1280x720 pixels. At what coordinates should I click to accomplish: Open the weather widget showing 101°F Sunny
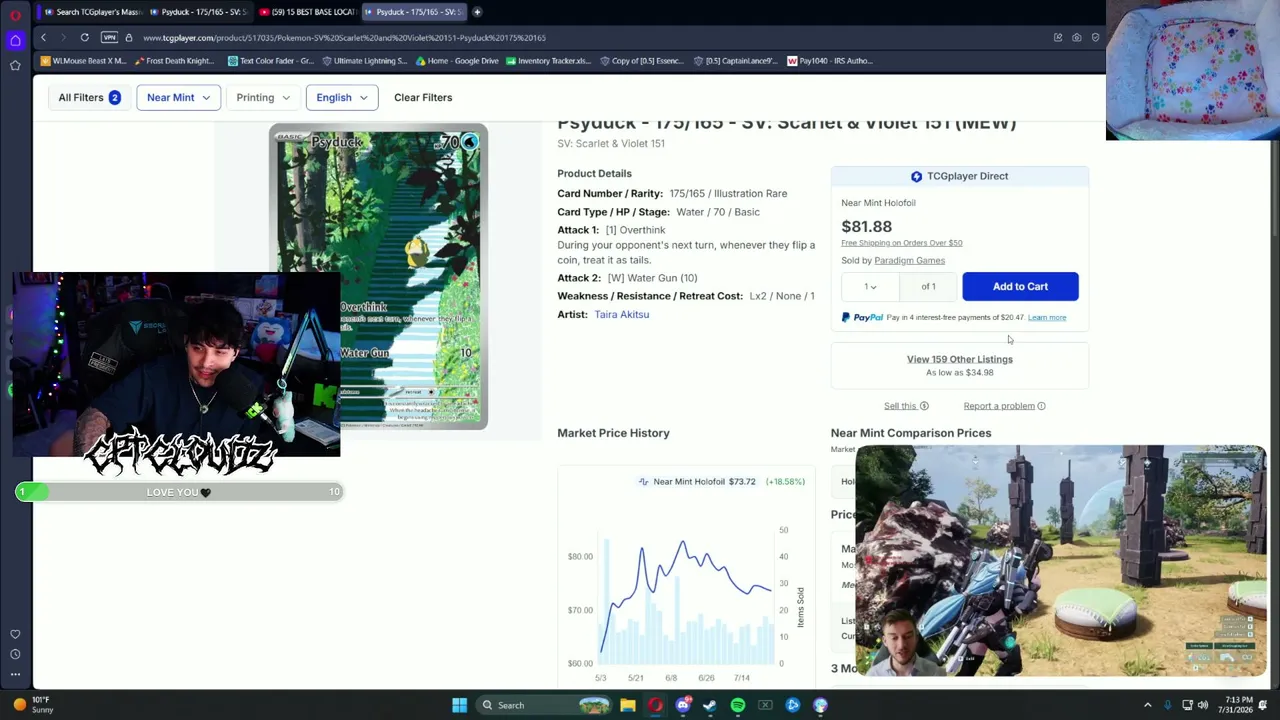[x=30, y=705]
